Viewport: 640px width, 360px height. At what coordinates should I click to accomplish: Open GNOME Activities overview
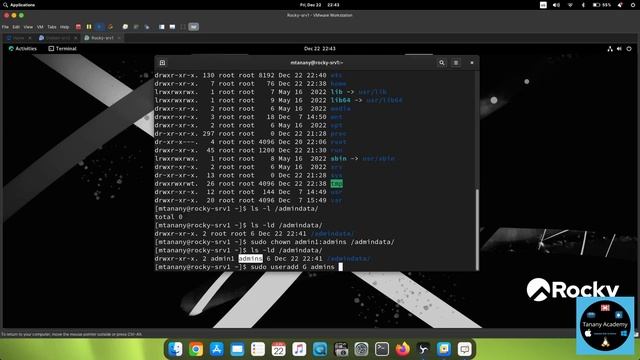point(23,49)
